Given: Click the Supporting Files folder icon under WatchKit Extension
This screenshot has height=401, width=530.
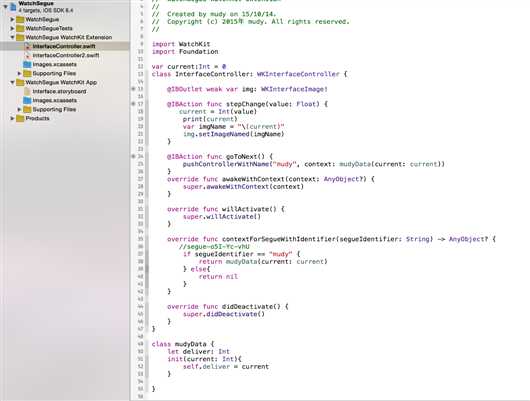Looking at the screenshot, I should [27, 73].
